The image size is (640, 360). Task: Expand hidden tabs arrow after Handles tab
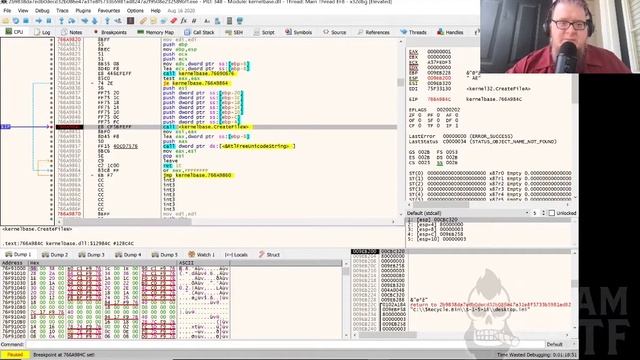coord(476,32)
